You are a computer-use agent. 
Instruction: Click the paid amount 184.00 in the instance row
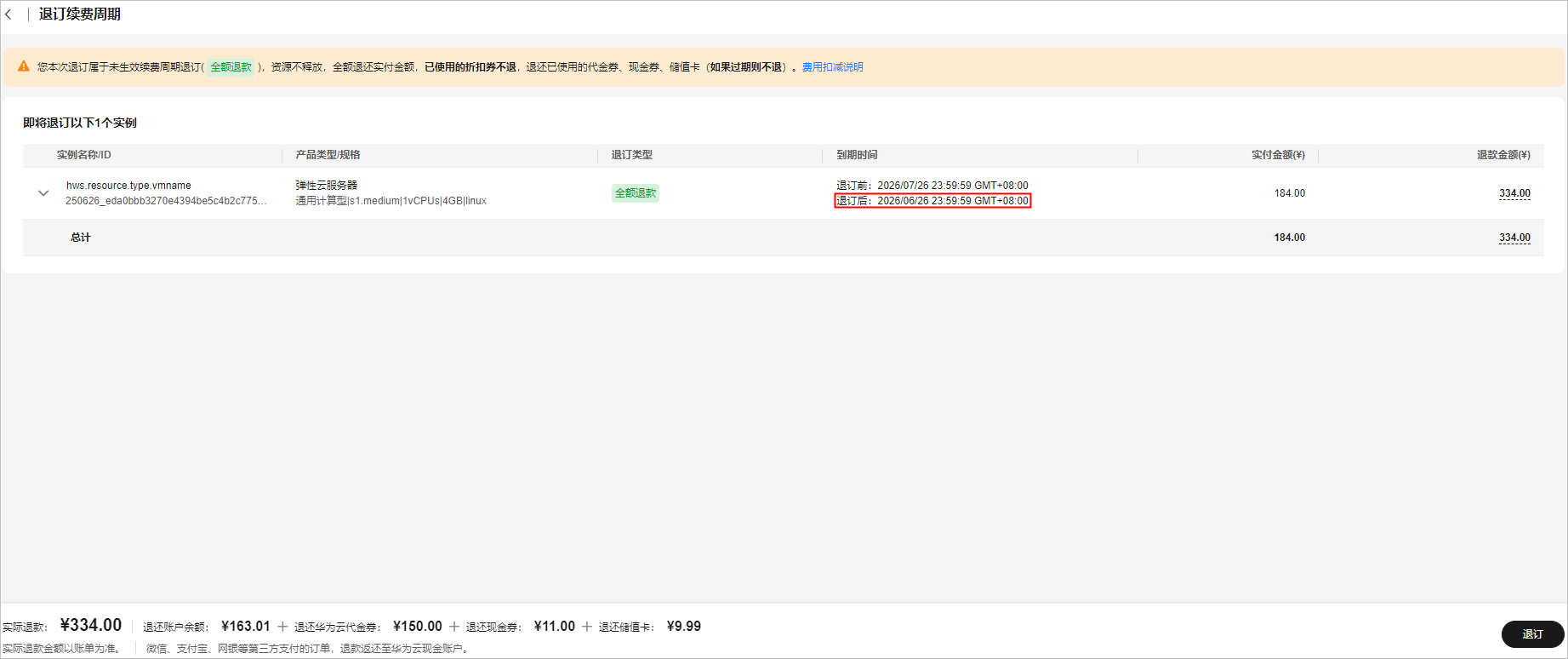pyautogui.click(x=1290, y=193)
